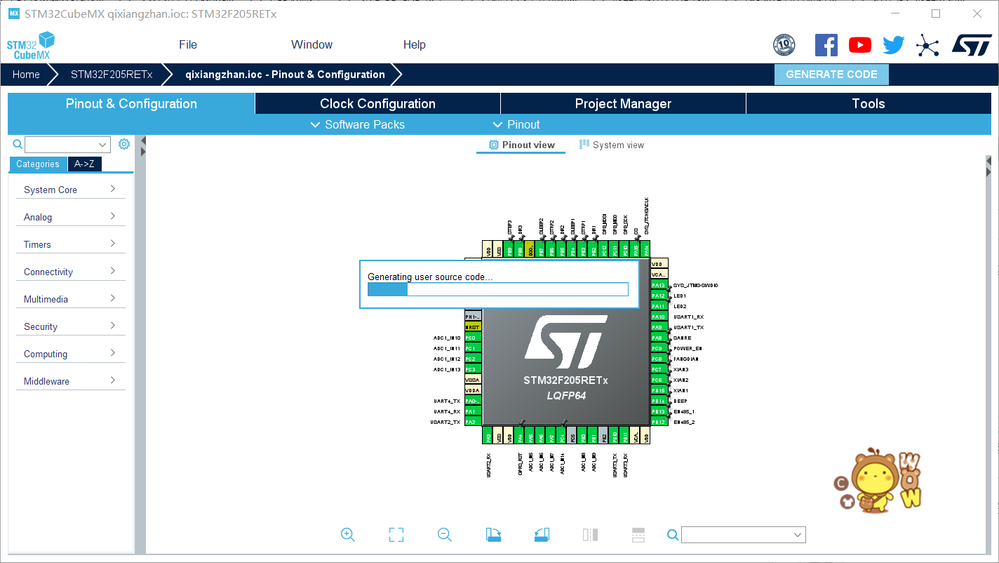Click the pin search magnifier icon
The height and width of the screenshot is (563, 999).
tap(673, 535)
